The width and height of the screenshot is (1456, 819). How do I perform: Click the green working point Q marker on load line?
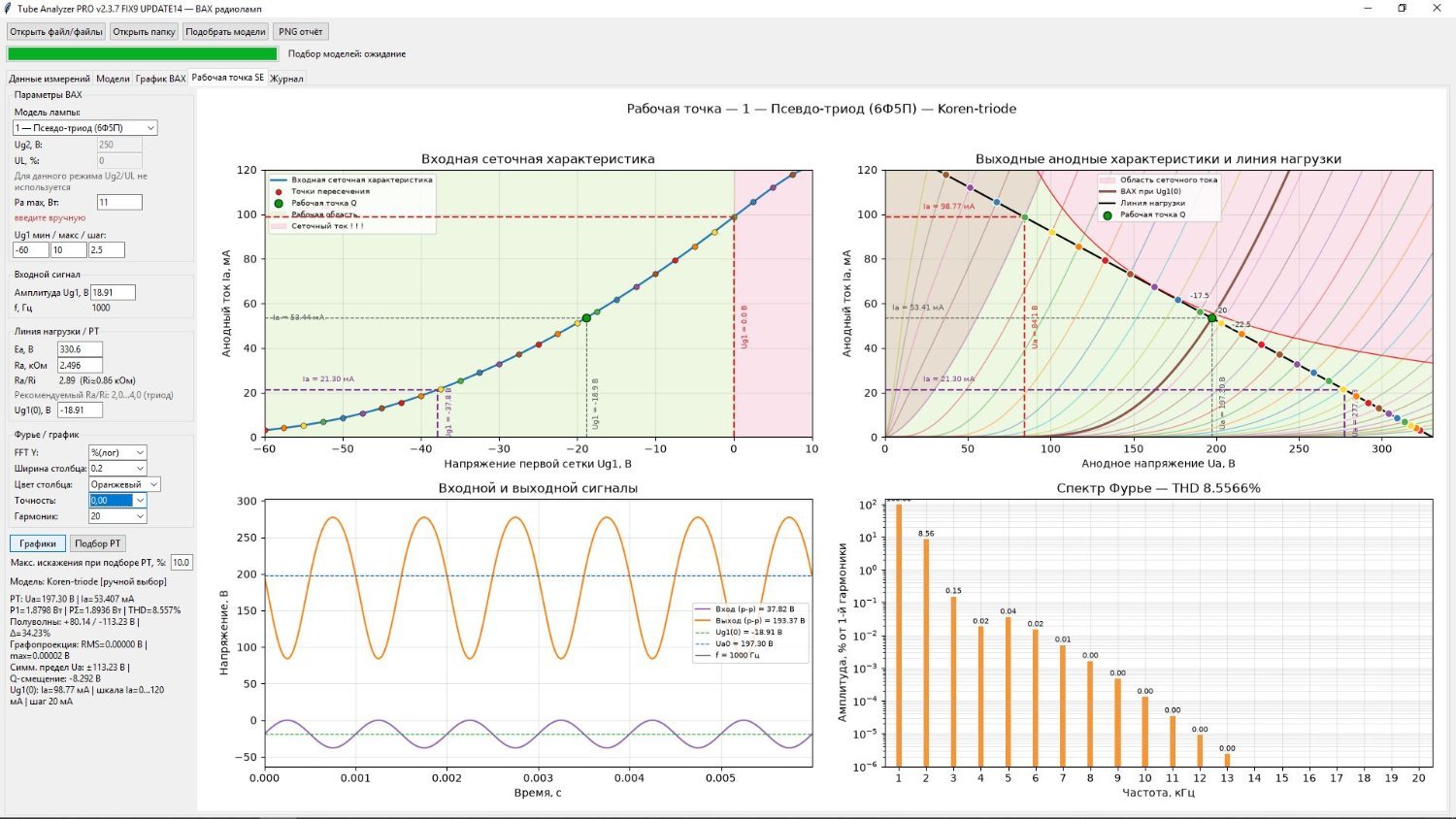[1211, 318]
